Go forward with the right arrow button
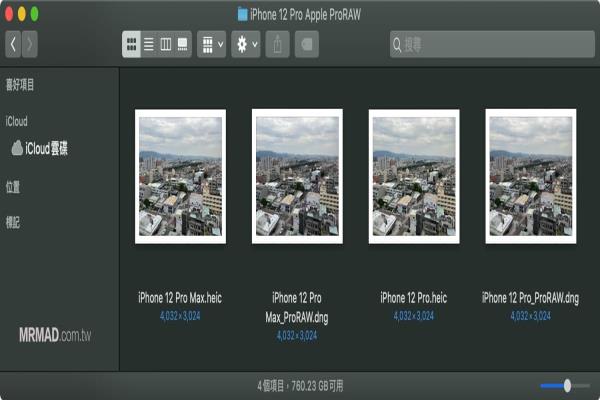Image resolution: width=600 pixels, height=400 pixels. [x=30, y=44]
